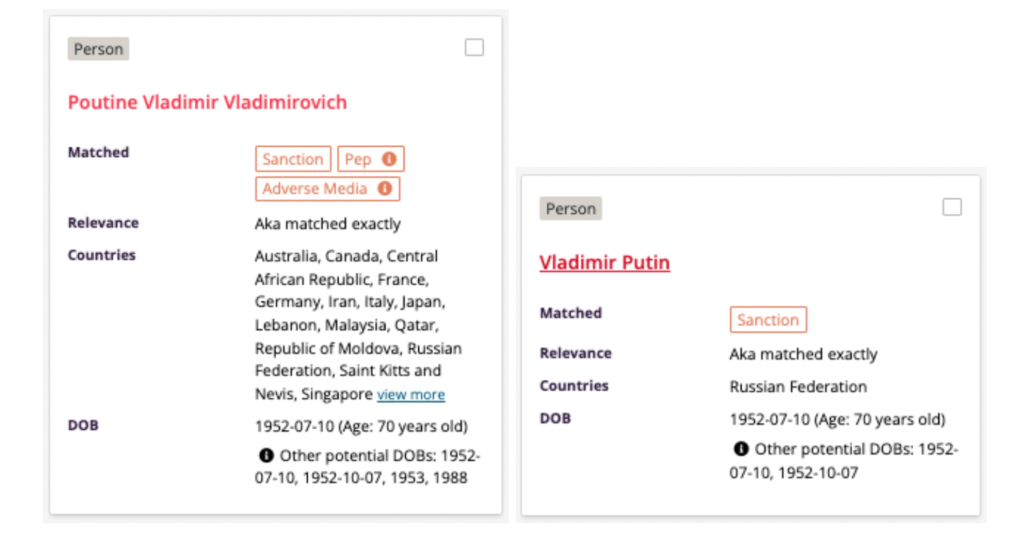Click info icon on Adverse Media tag

click(x=384, y=188)
